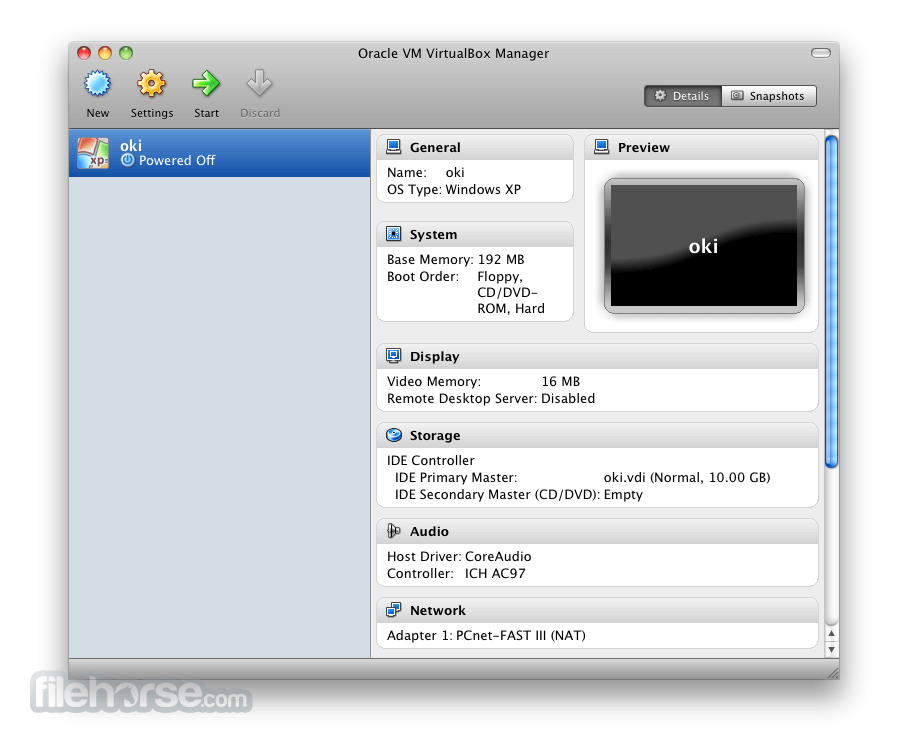Select the Windows XP icon for oki
Image resolution: width=907 pixels, height=743 pixels.
pos(93,153)
